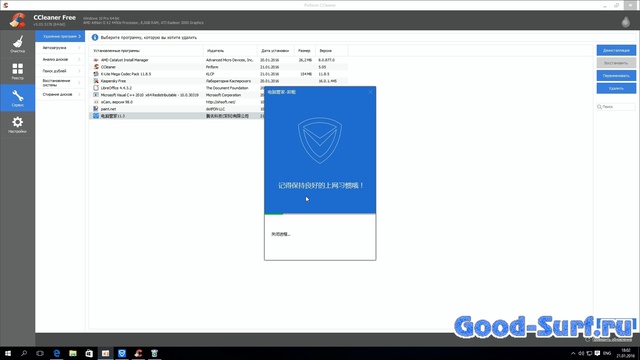
Task: Click The Document Foundation publisher cell
Action: pos(227,88)
